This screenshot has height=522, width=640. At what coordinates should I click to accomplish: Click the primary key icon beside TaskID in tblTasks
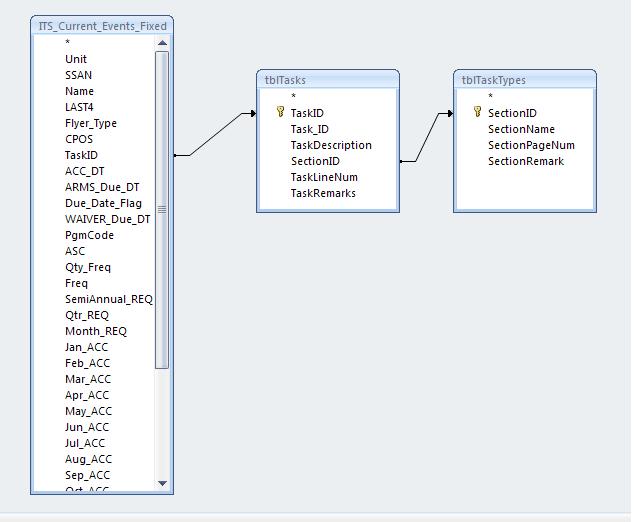pos(280,112)
